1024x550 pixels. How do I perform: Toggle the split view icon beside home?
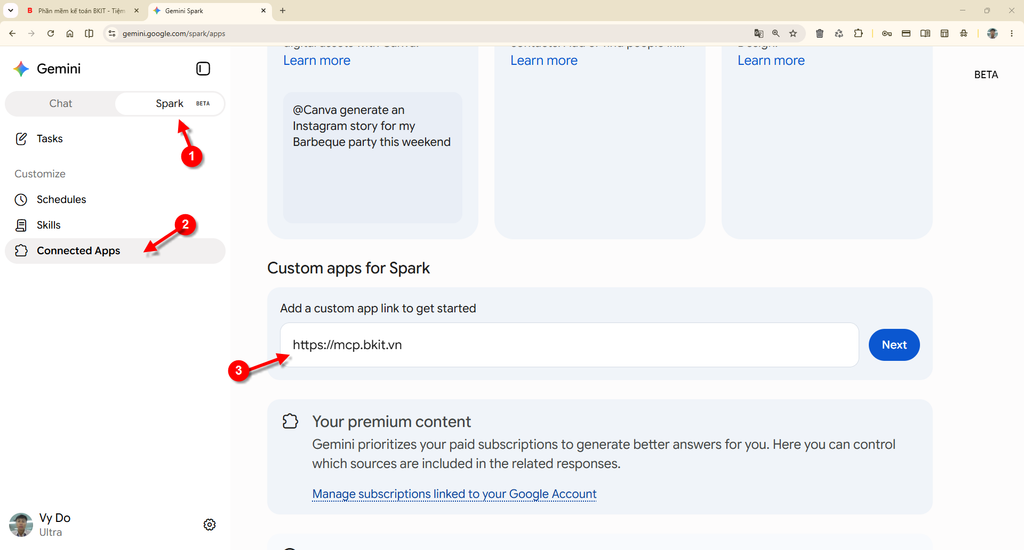pos(89,33)
